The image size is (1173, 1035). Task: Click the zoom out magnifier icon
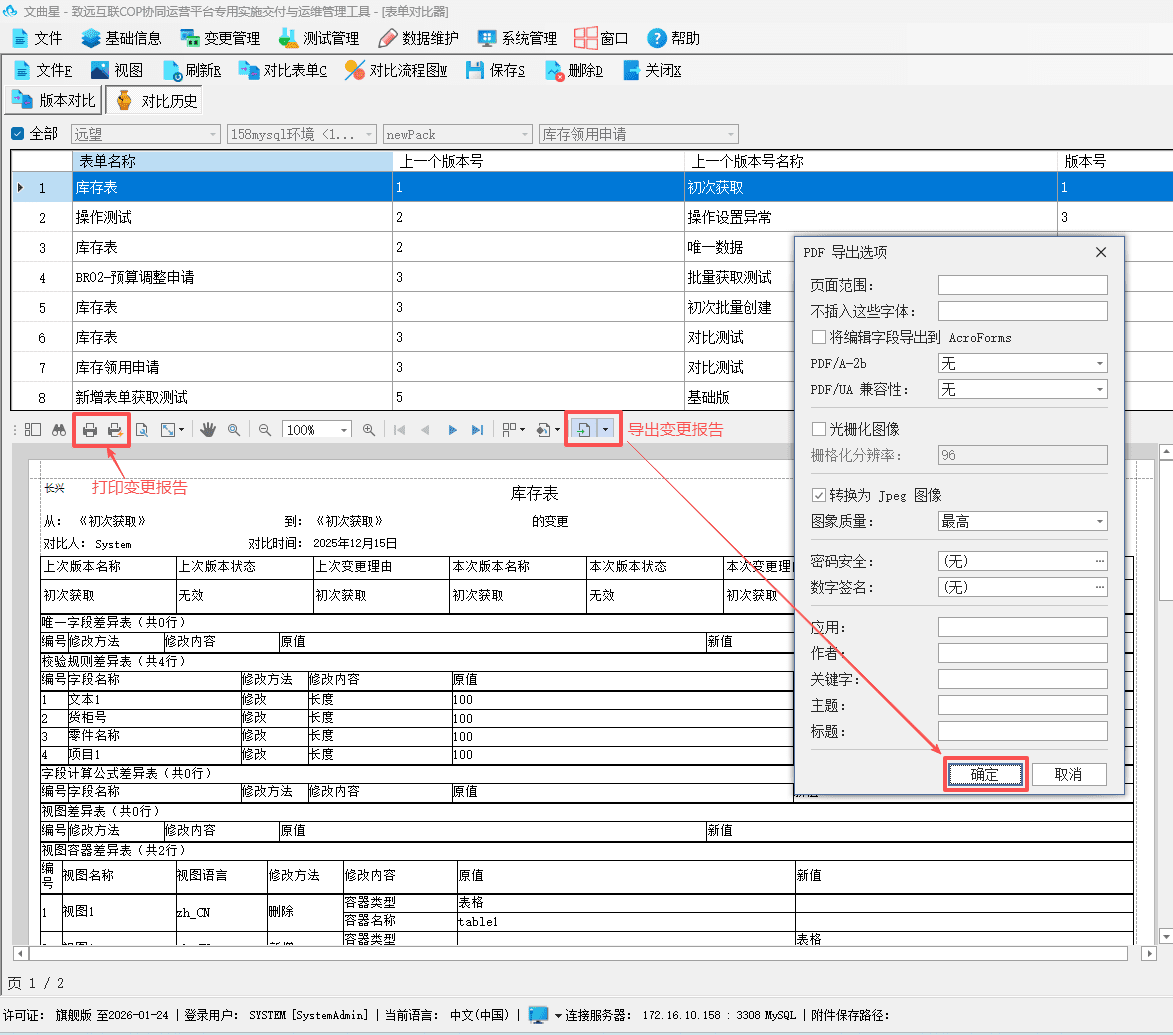tap(265, 430)
